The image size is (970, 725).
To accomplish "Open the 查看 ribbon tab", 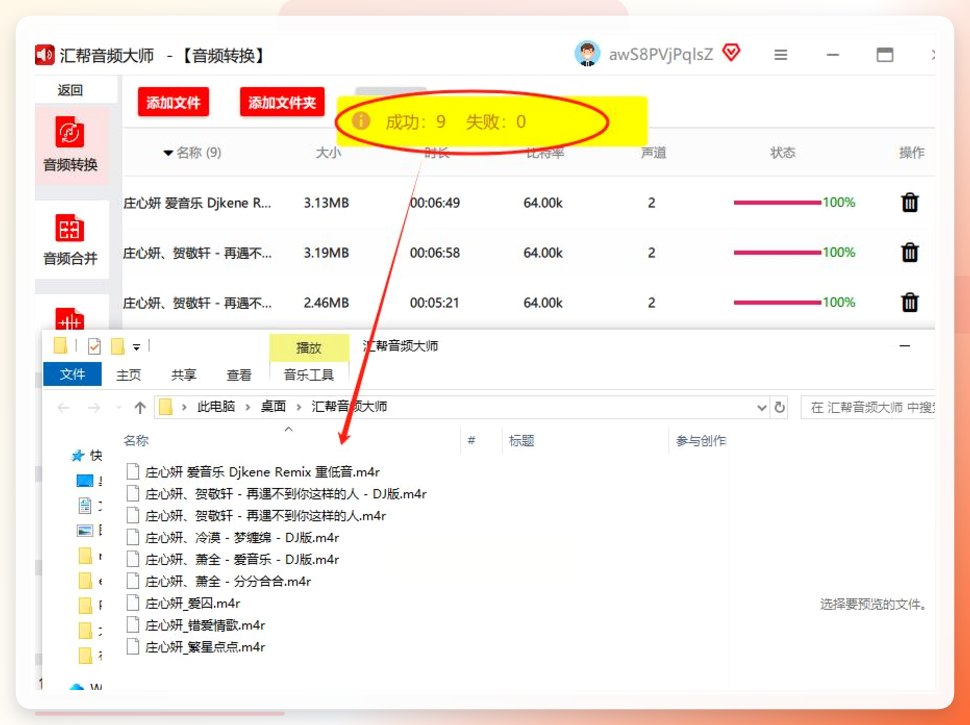I will (239, 375).
